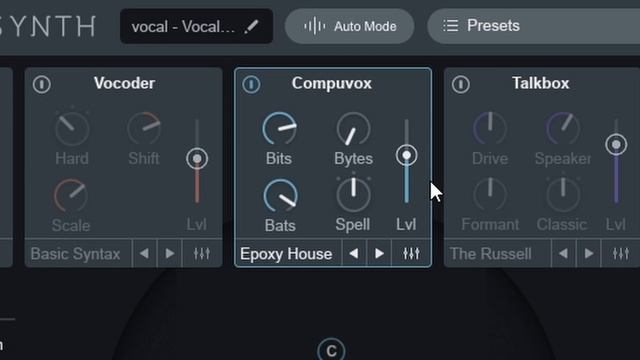Click the Vocoder module title
640x360 pixels.
click(x=124, y=83)
